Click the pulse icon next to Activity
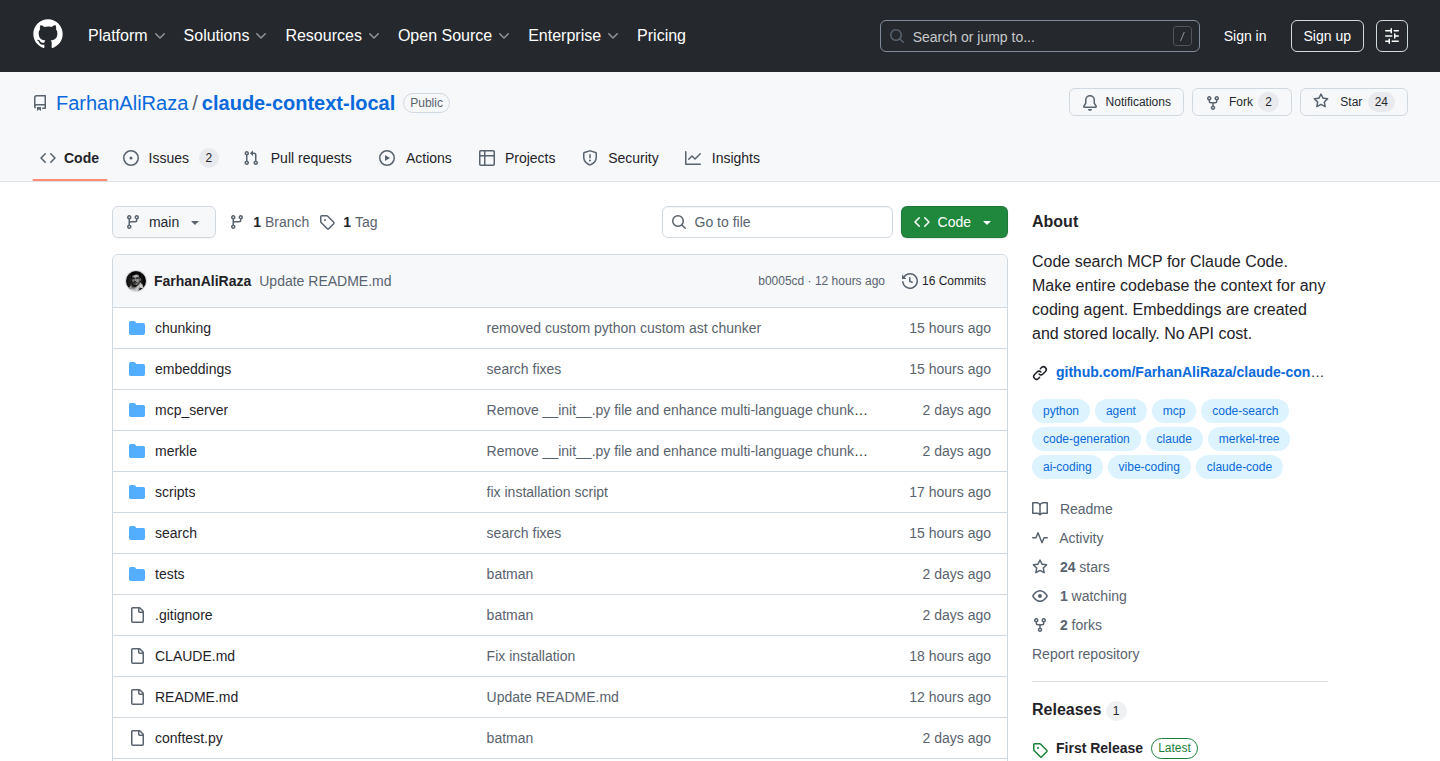Screen dimensions: 1440x761 (1040, 538)
